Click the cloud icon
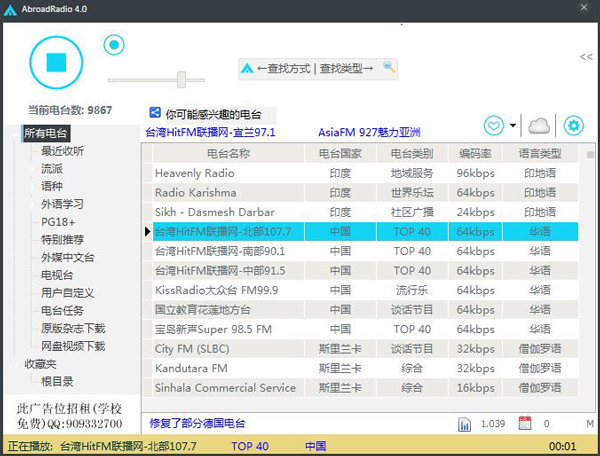600x456 pixels. [x=539, y=126]
